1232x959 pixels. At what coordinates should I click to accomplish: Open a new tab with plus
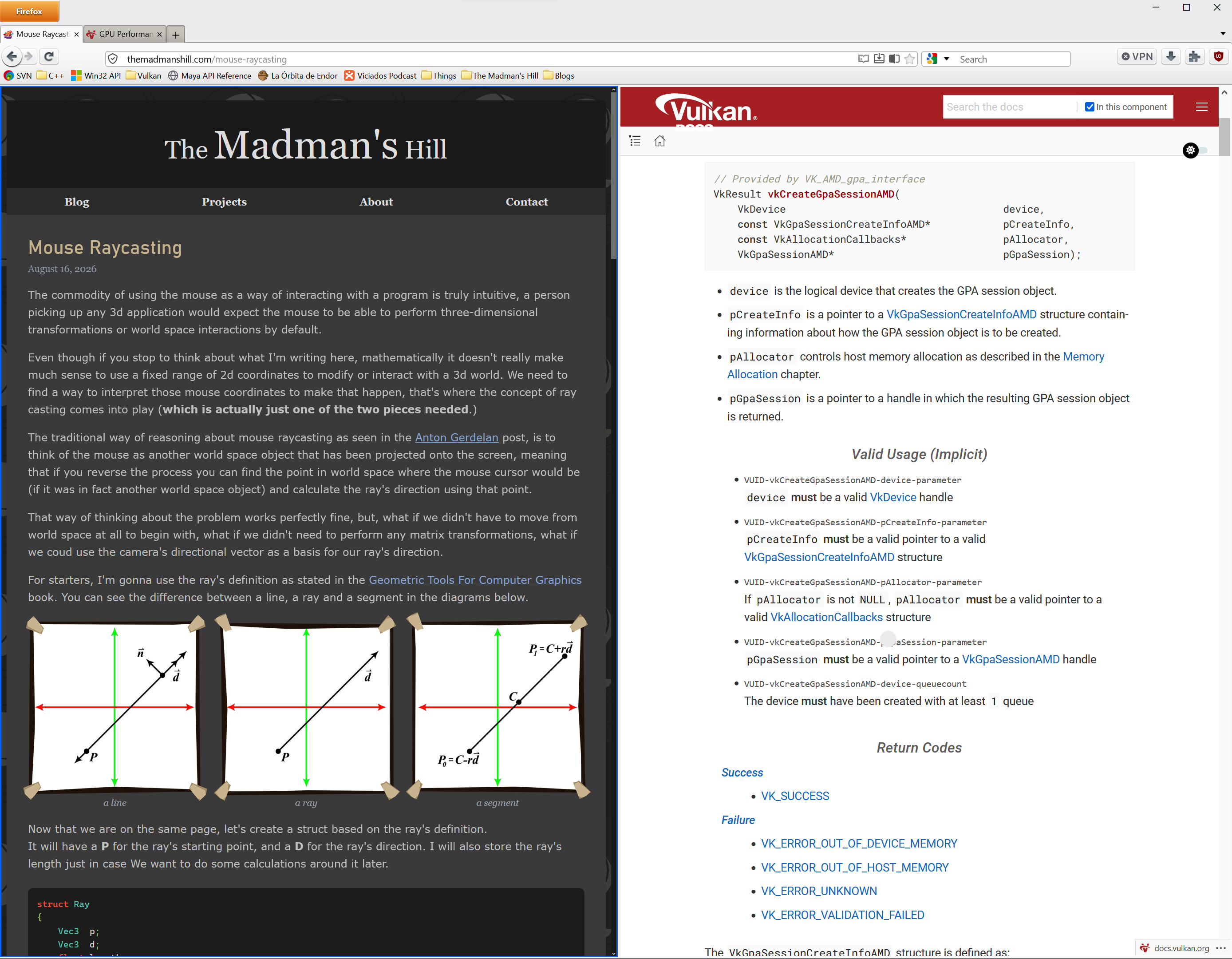(x=176, y=35)
